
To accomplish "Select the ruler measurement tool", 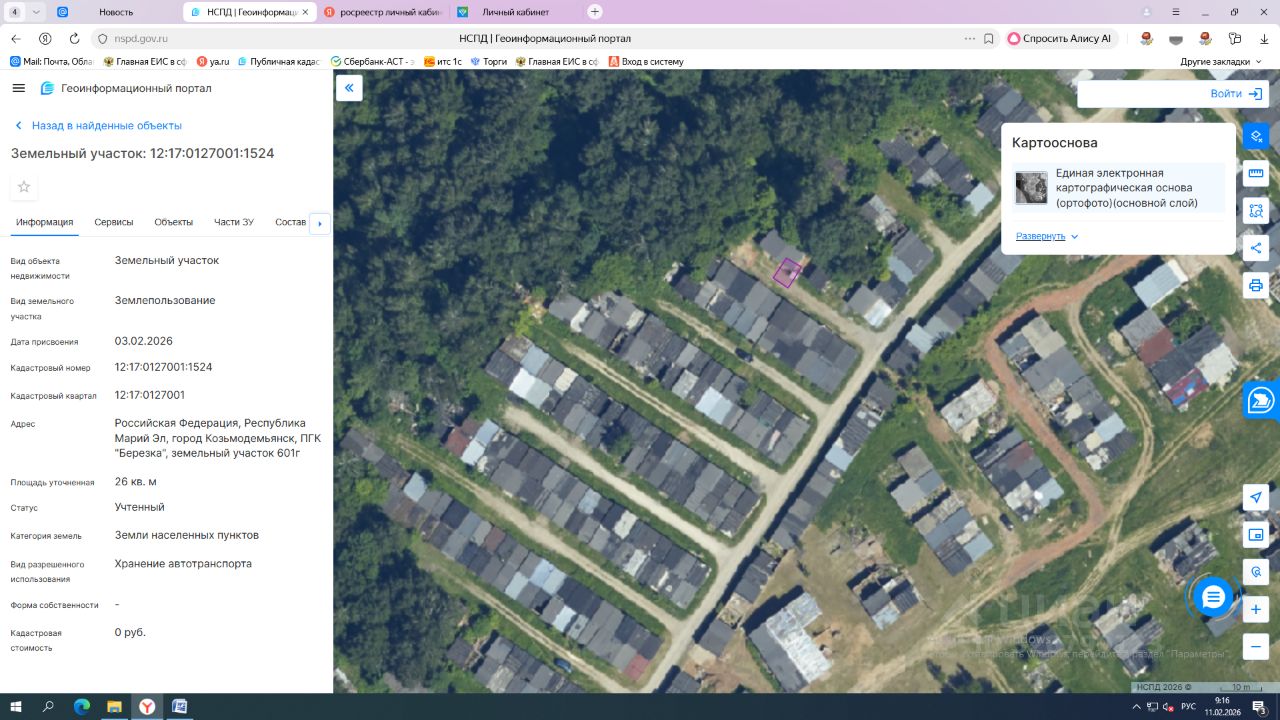I will [x=1256, y=173].
